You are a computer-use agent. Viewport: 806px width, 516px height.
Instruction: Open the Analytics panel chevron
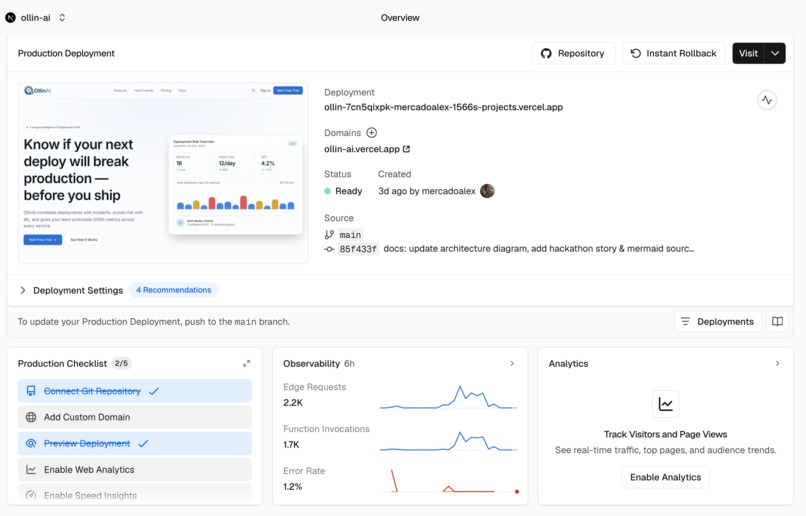[777, 363]
